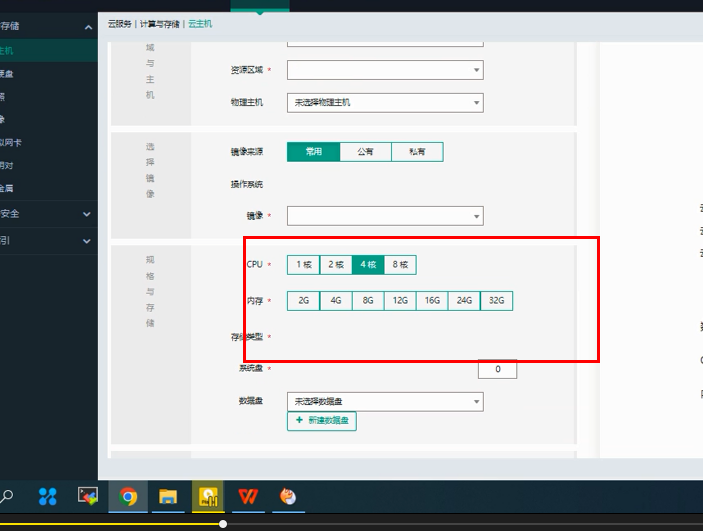Click the 云主机 breadcrumb link
703x531 pixels.
point(200,24)
